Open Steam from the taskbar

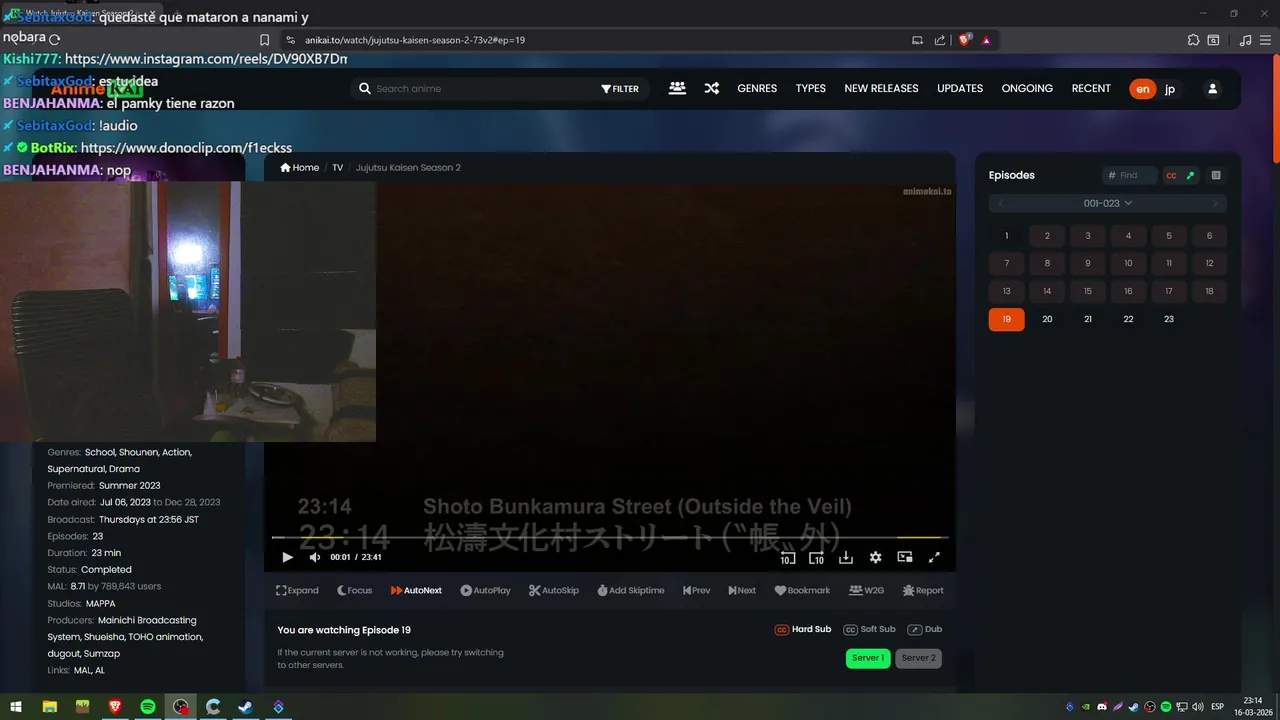click(245, 706)
